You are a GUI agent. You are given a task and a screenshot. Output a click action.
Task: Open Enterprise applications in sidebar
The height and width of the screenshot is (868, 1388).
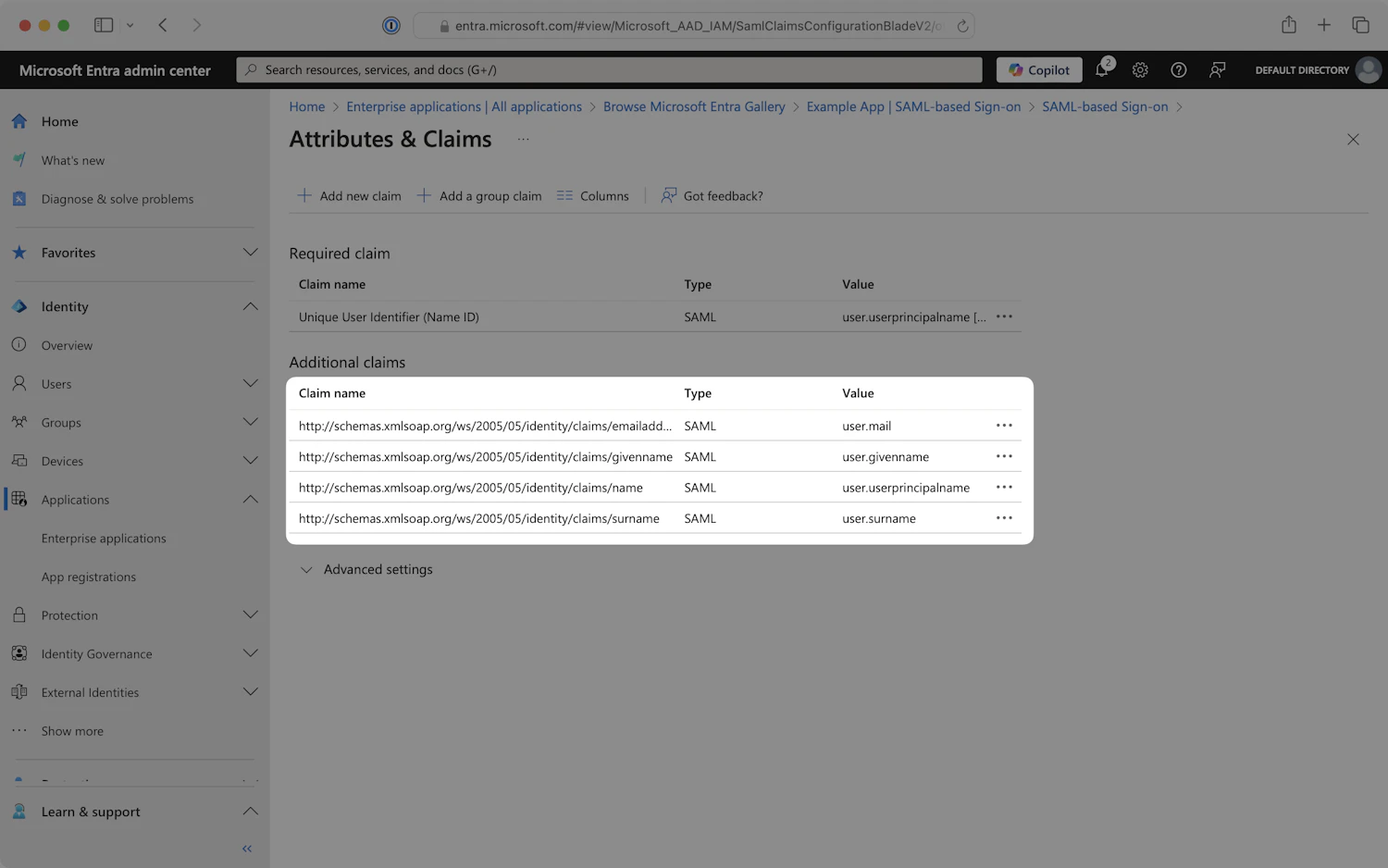click(x=104, y=539)
